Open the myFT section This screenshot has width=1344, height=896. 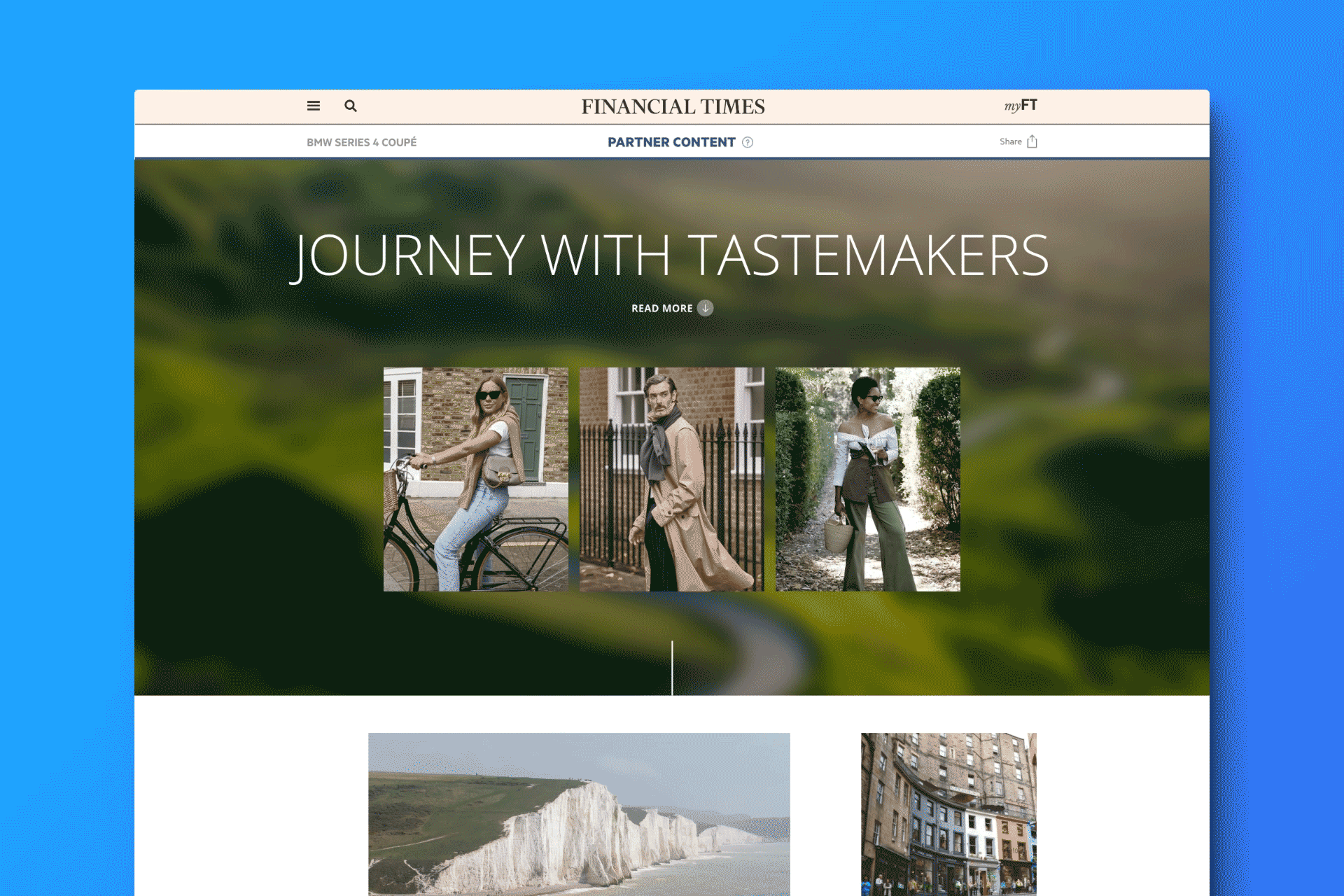point(1020,105)
